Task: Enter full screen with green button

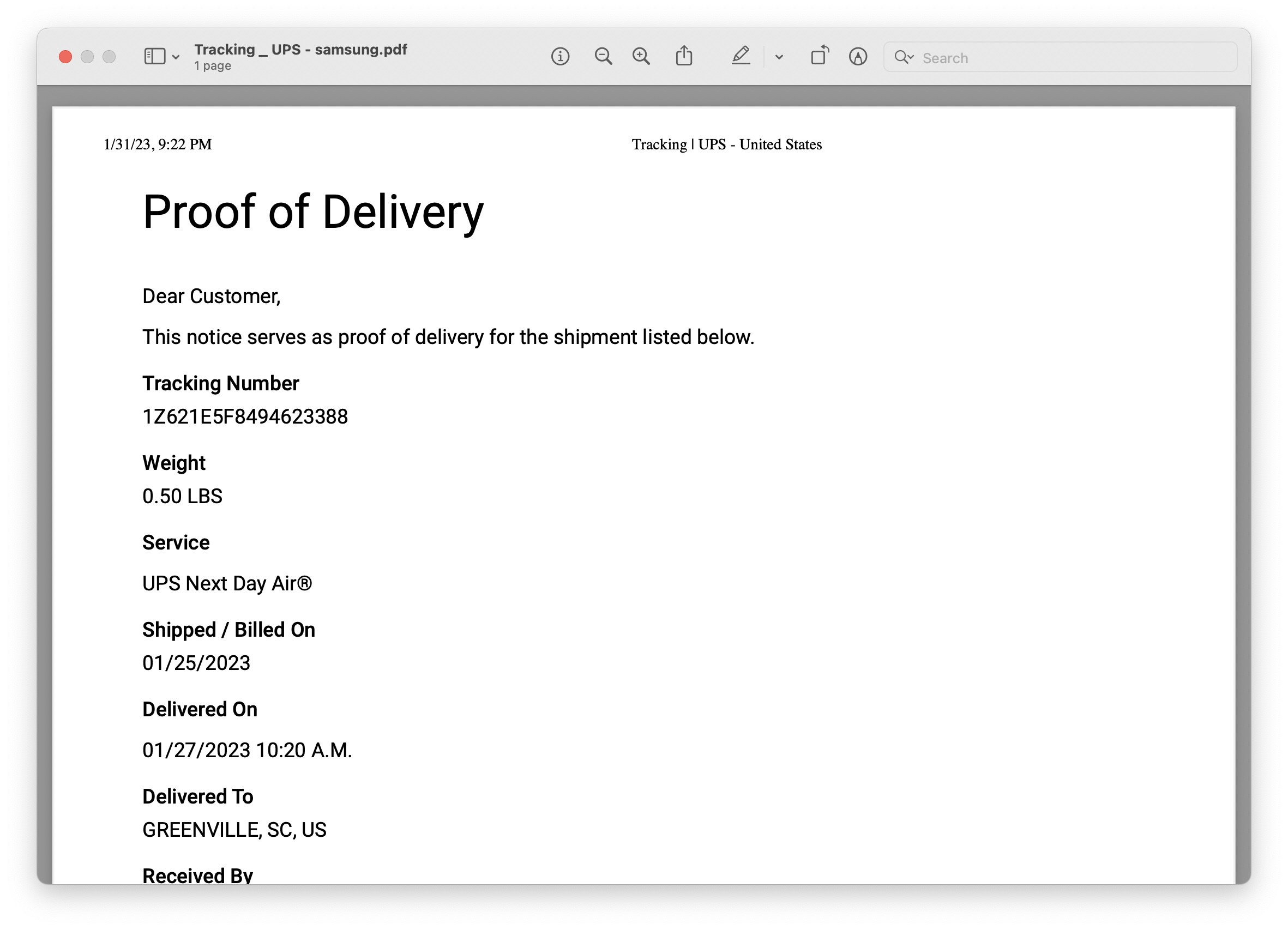Action: point(109,57)
